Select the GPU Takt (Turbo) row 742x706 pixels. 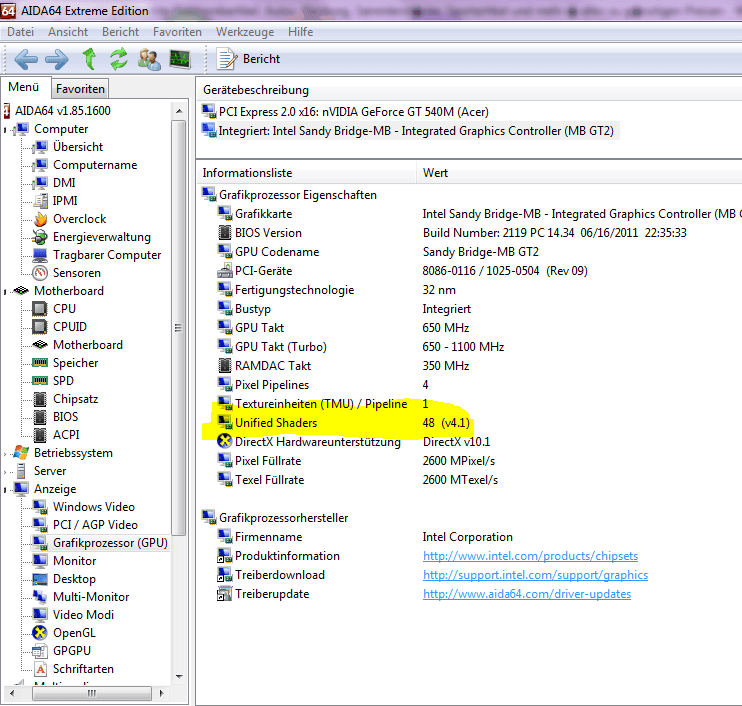361,347
